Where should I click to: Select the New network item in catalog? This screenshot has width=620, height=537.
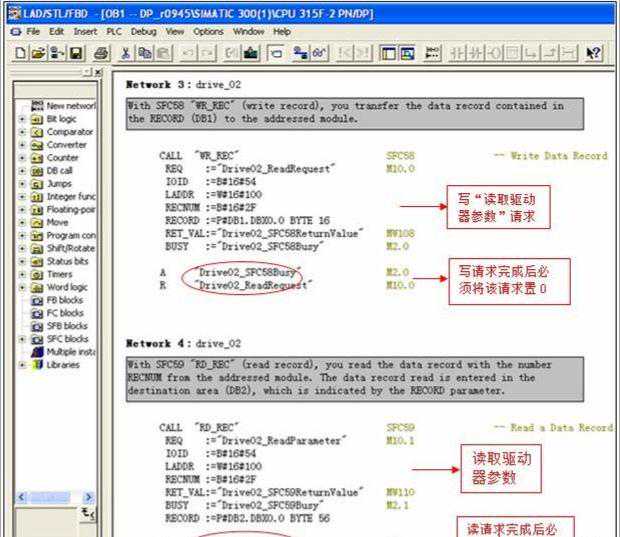pyautogui.click(x=70, y=106)
